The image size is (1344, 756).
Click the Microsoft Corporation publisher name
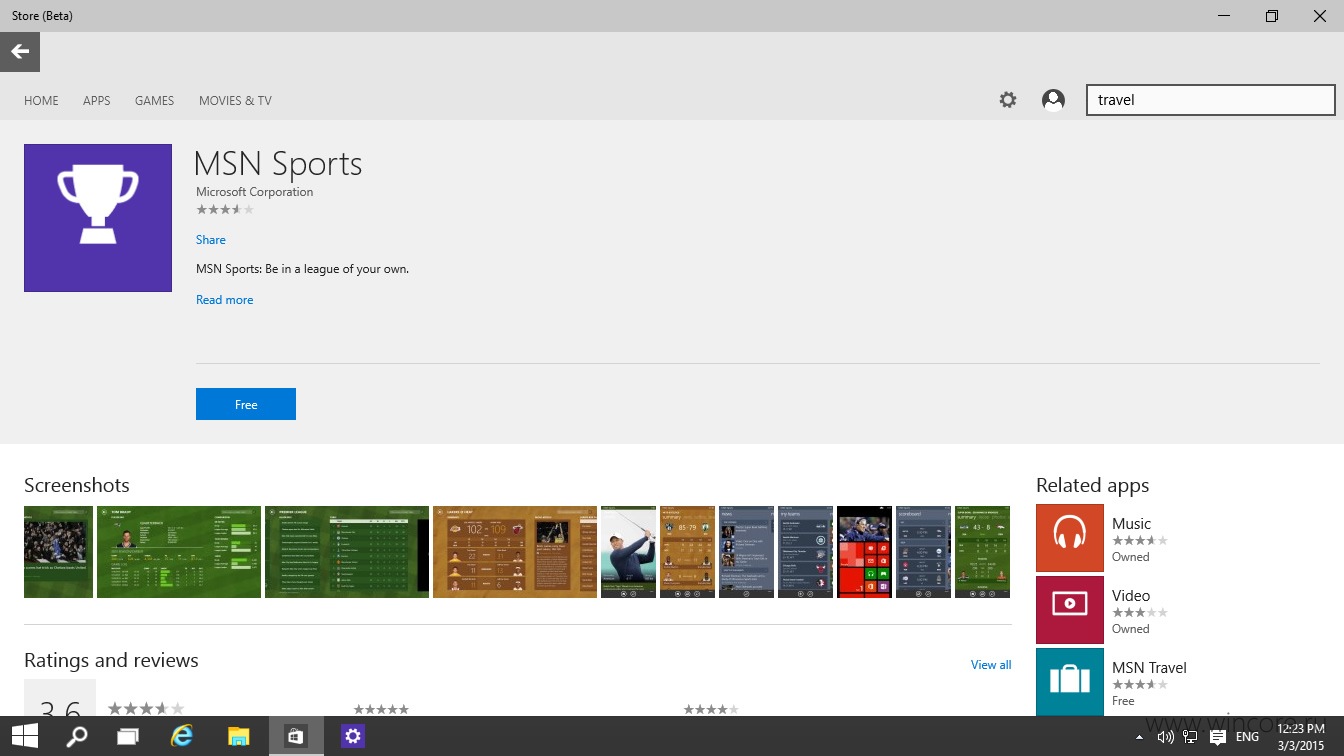coord(255,192)
